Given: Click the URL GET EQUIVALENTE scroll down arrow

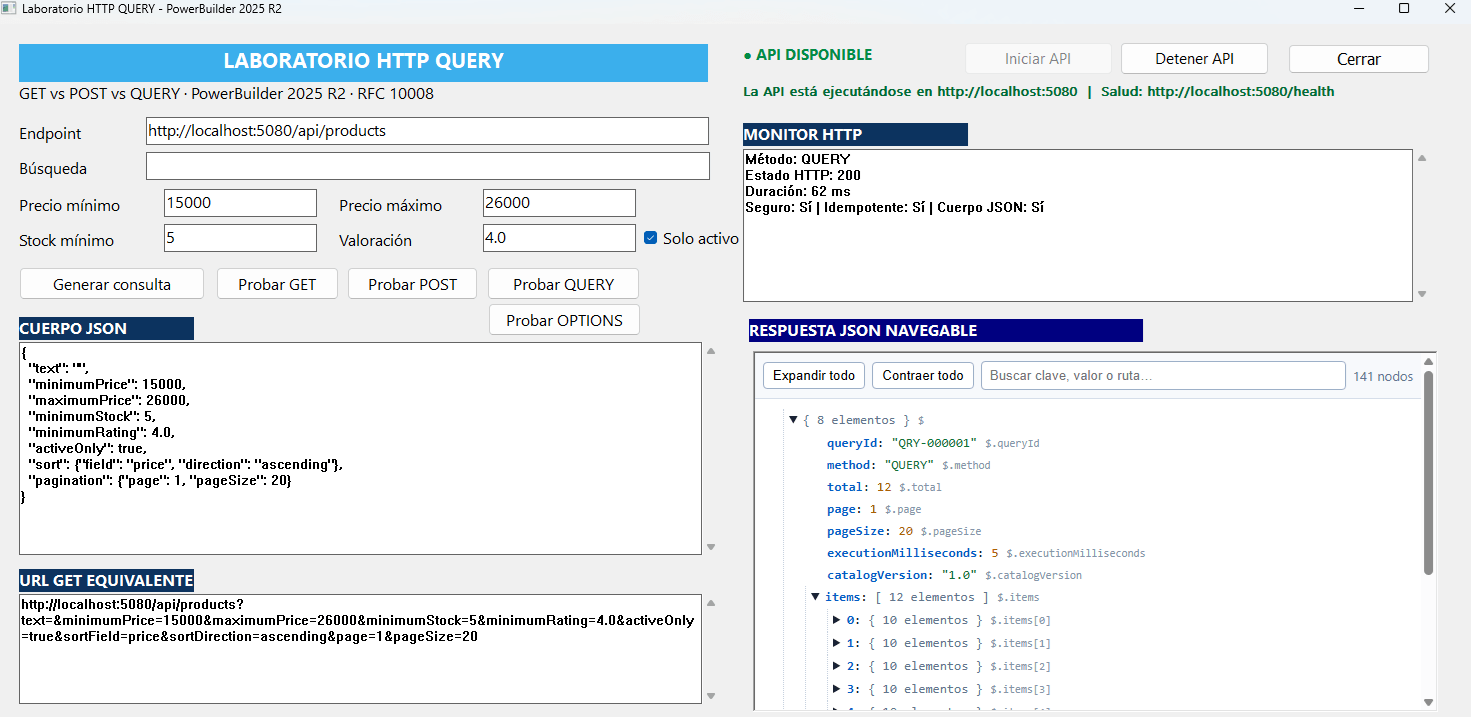Looking at the screenshot, I should [711, 696].
